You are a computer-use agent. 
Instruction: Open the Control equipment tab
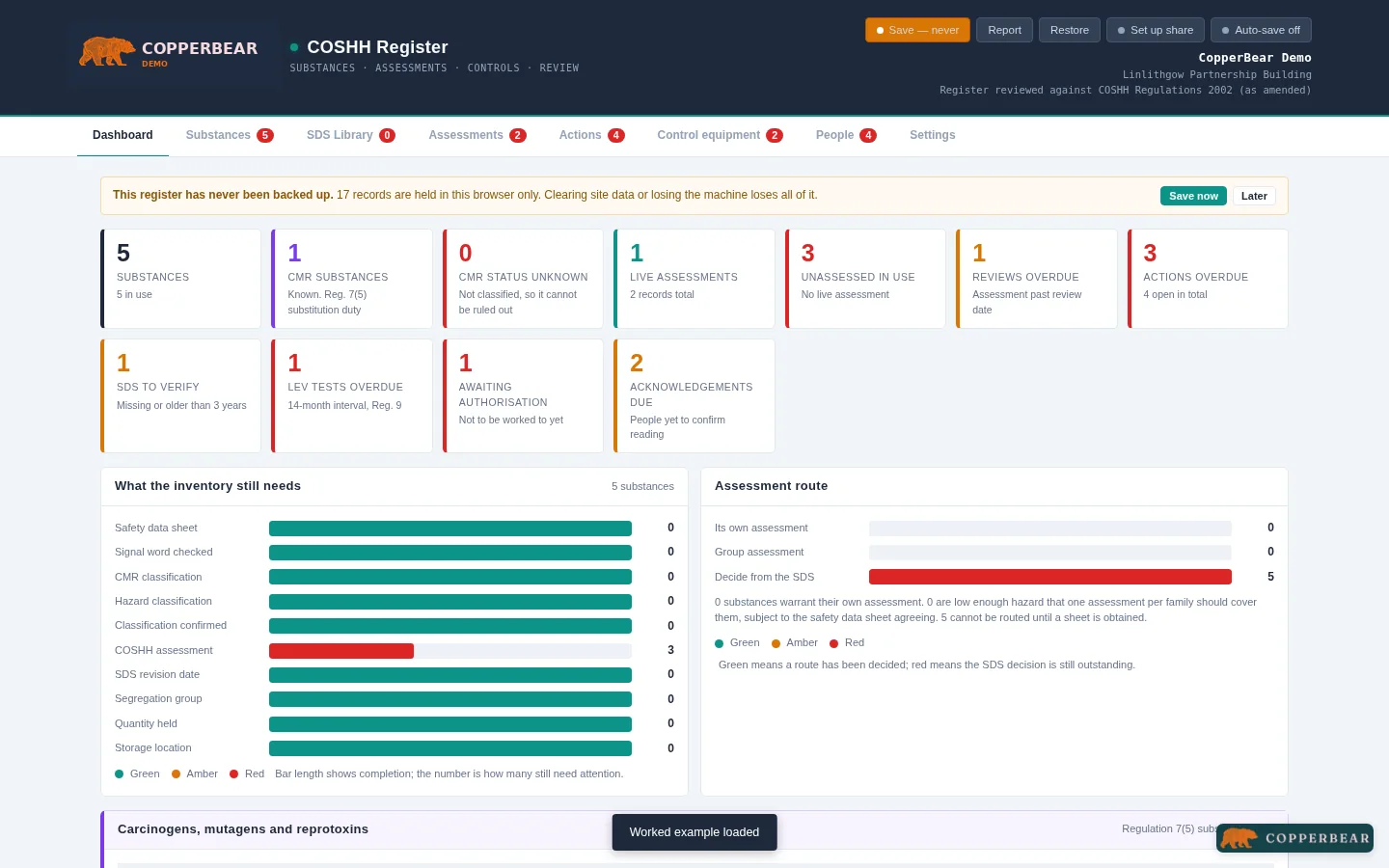[x=721, y=135]
